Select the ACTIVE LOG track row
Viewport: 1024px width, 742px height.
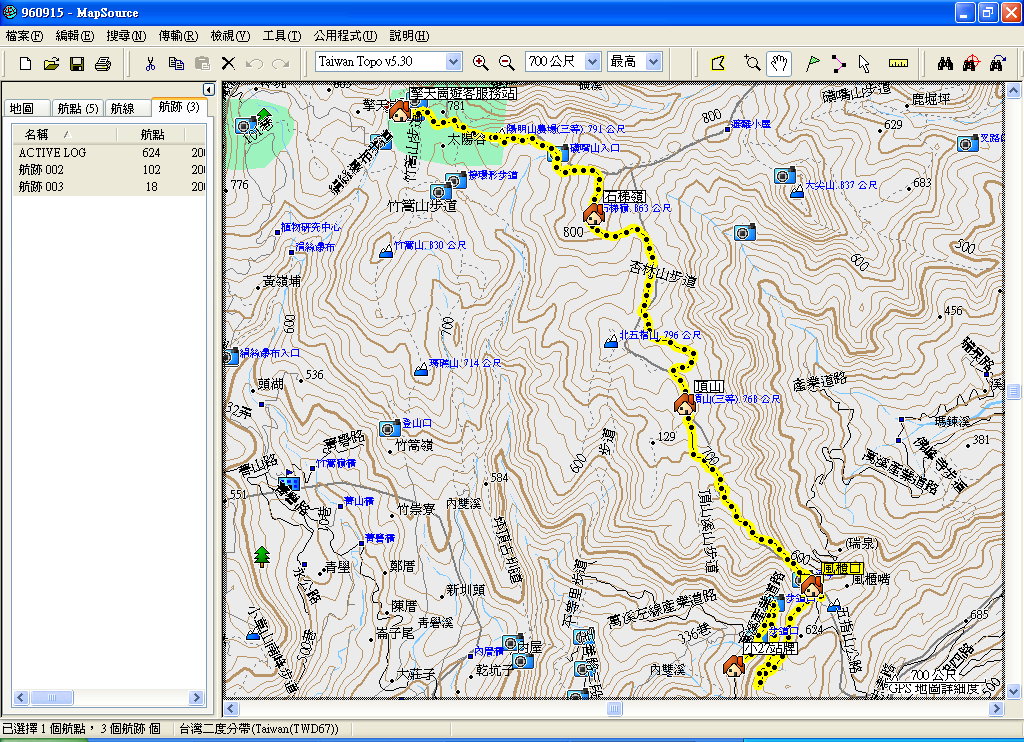click(x=108, y=152)
